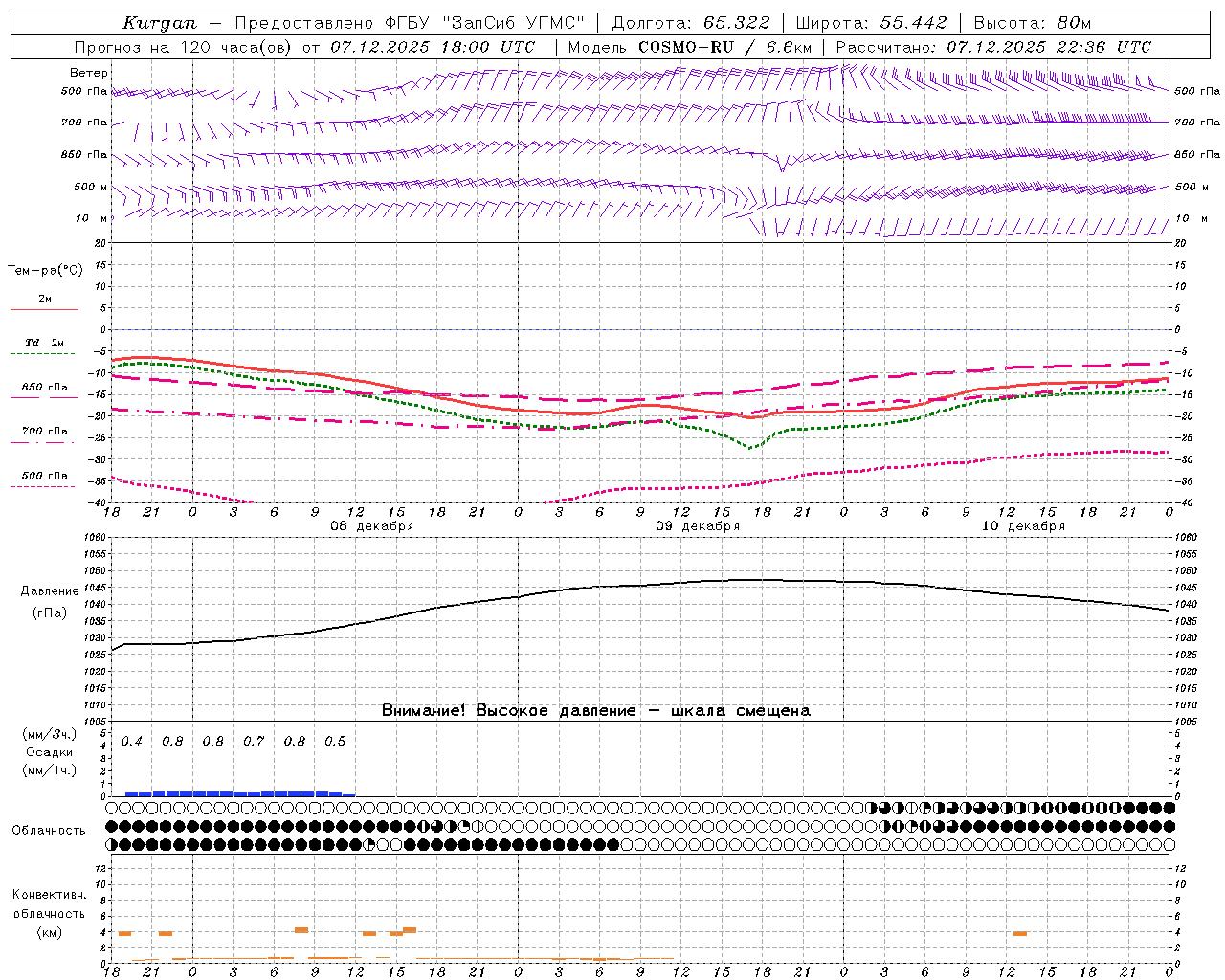Click the "Тем-ра(°C)" temperature legend title
This screenshot has height=980, width=1225.
[x=45, y=270]
